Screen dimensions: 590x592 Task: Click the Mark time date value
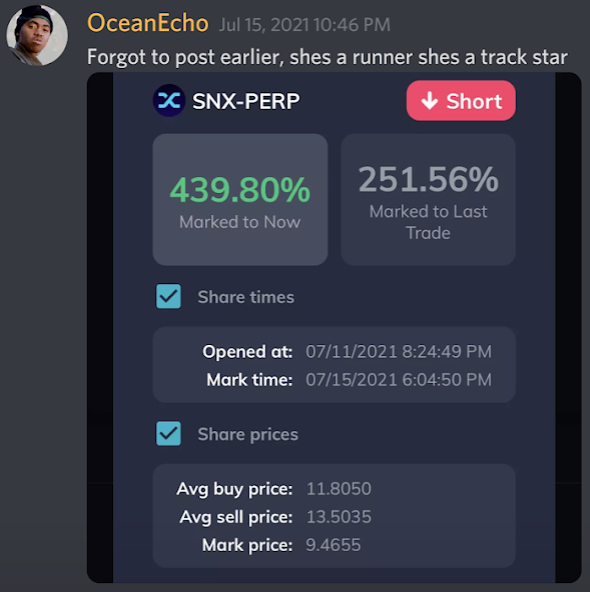399,379
